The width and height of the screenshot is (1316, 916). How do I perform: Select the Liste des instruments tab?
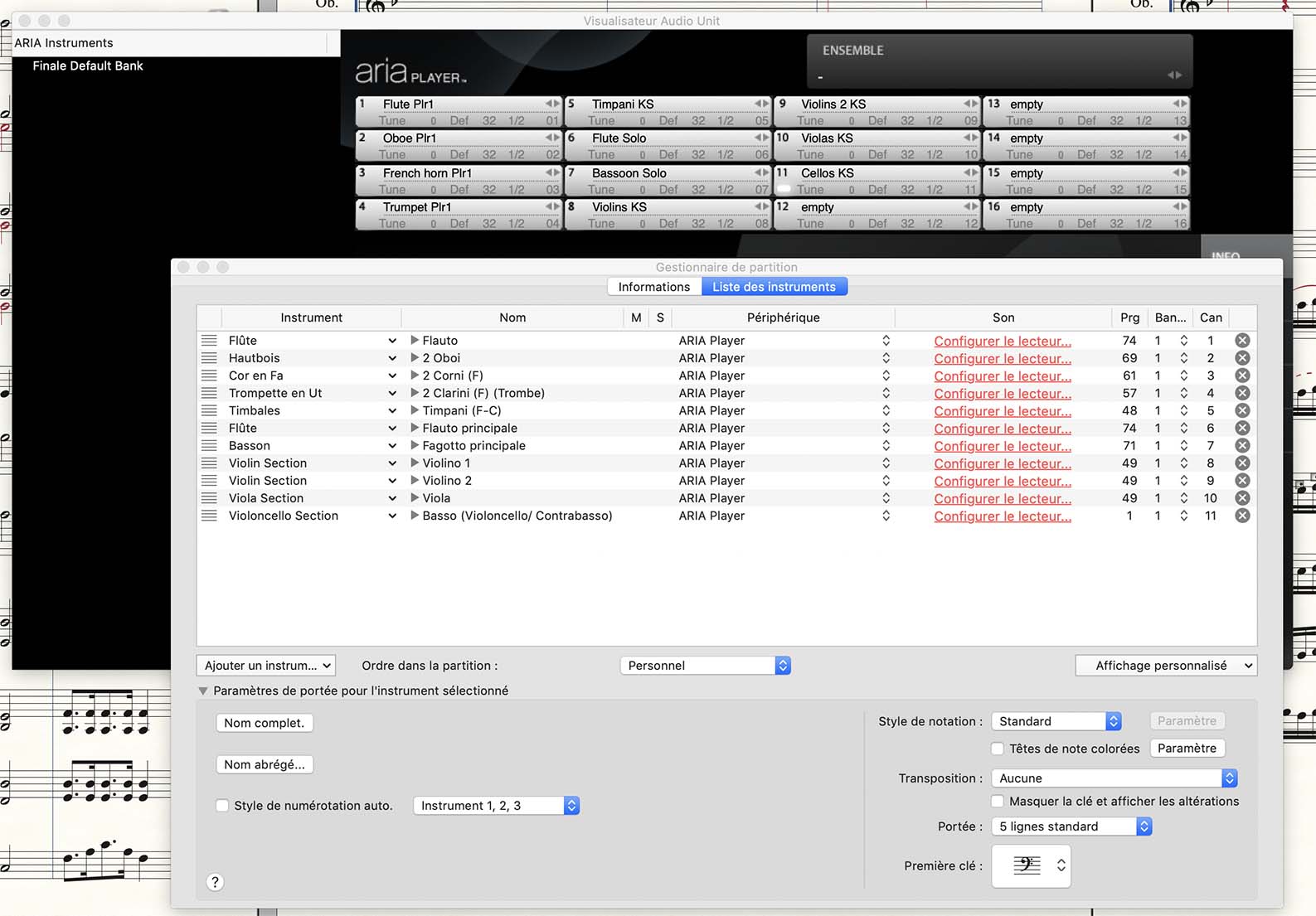pyautogui.click(x=774, y=287)
